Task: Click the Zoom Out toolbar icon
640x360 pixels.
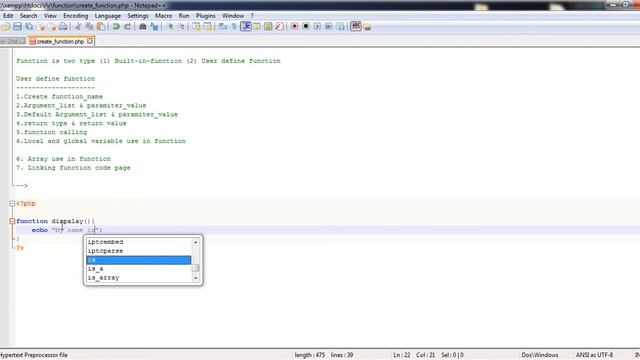Action: 182,27
